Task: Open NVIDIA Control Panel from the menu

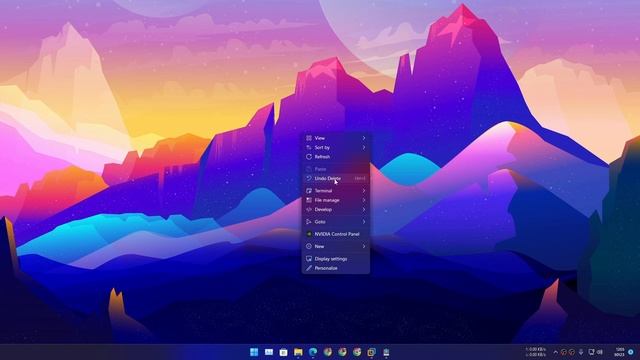Action: (336, 234)
